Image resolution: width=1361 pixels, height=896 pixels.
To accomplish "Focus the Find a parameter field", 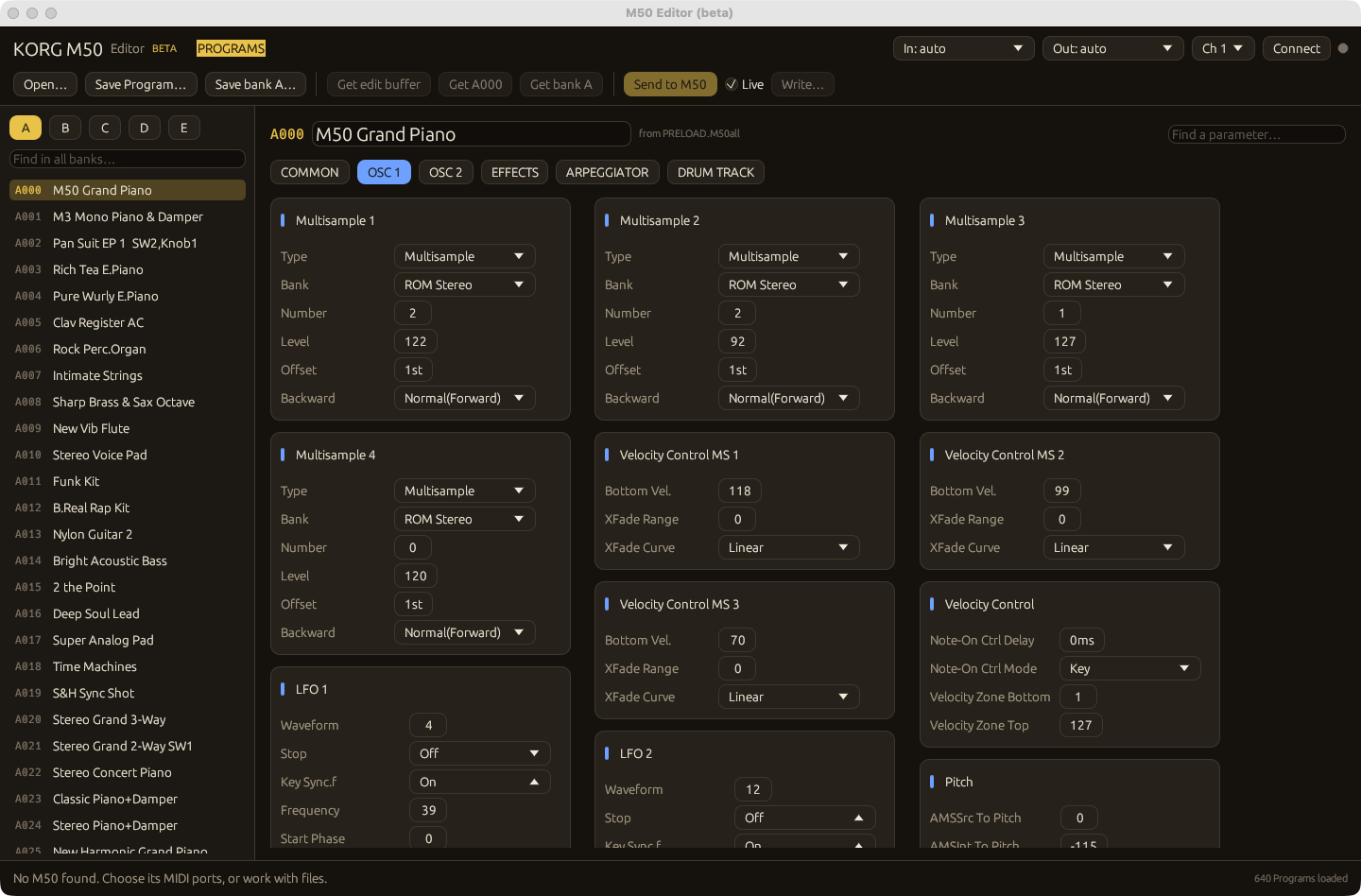I will 1257,134.
